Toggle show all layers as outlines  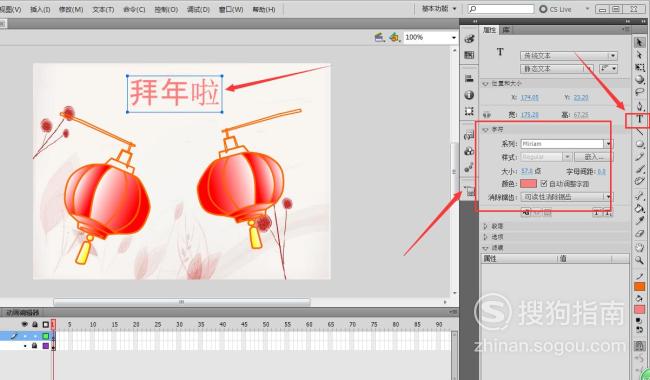coord(46,324)
